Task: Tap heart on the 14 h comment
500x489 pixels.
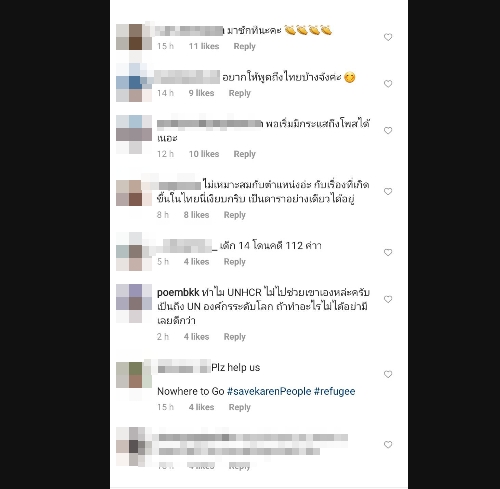Action: (x=388, y=84)
